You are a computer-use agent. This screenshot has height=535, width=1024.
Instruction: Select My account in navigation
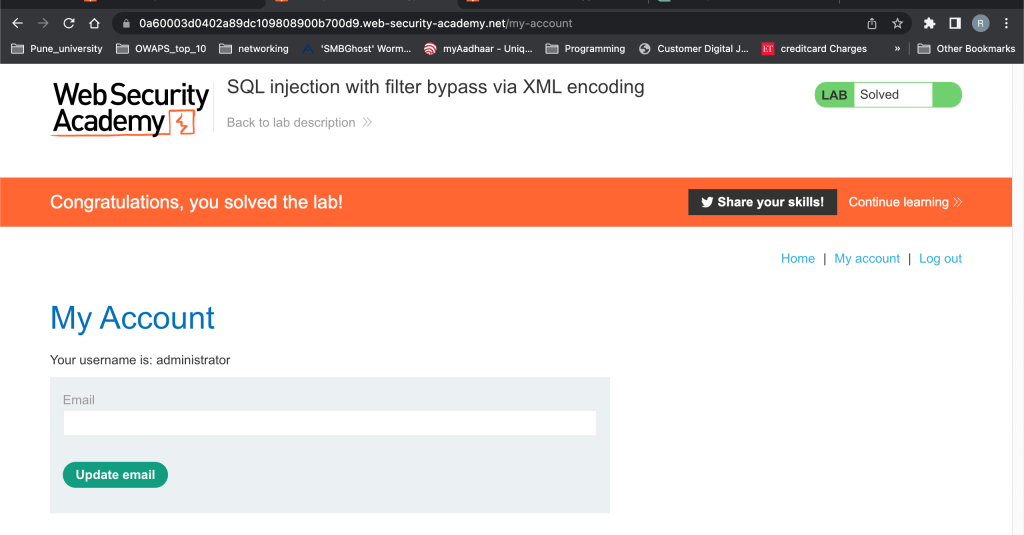(867, 258)
